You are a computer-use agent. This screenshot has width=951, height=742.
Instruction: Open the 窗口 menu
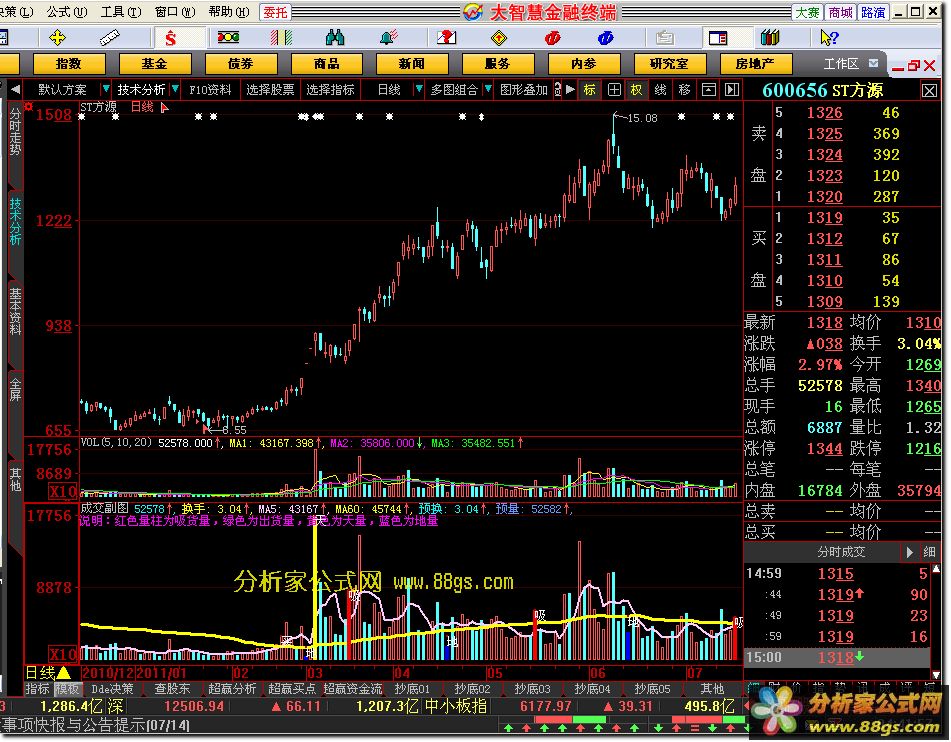(x=175, y=12)
